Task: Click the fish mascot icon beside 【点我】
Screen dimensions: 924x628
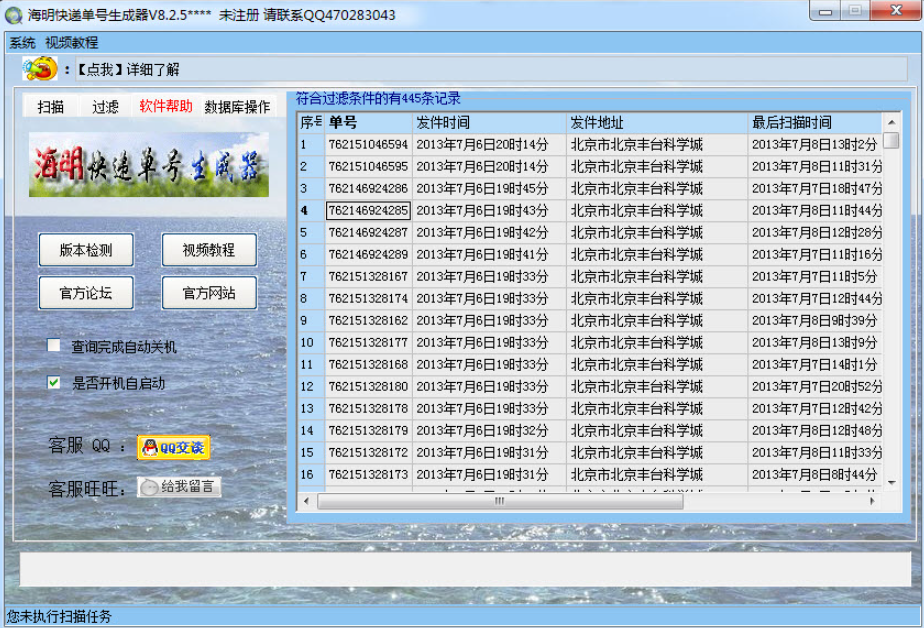Action: (40, 69)
